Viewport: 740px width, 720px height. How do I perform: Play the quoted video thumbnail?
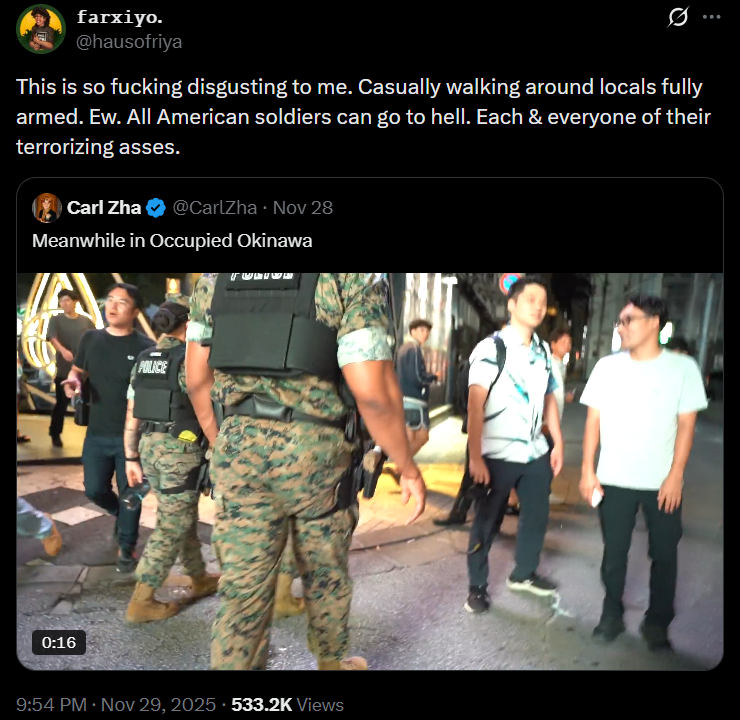(x=370, y=471)
